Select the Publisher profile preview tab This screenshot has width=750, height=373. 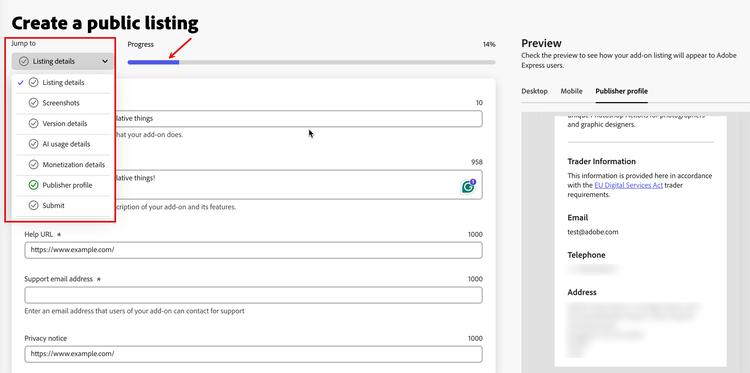click(x=621, y=91)
